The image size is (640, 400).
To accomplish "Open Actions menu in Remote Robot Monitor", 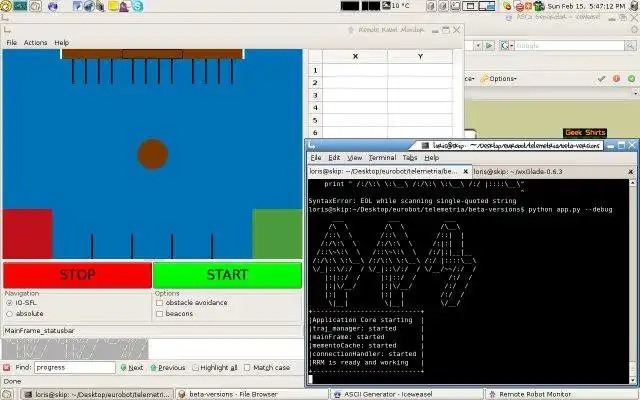I will tap(36, 42).
